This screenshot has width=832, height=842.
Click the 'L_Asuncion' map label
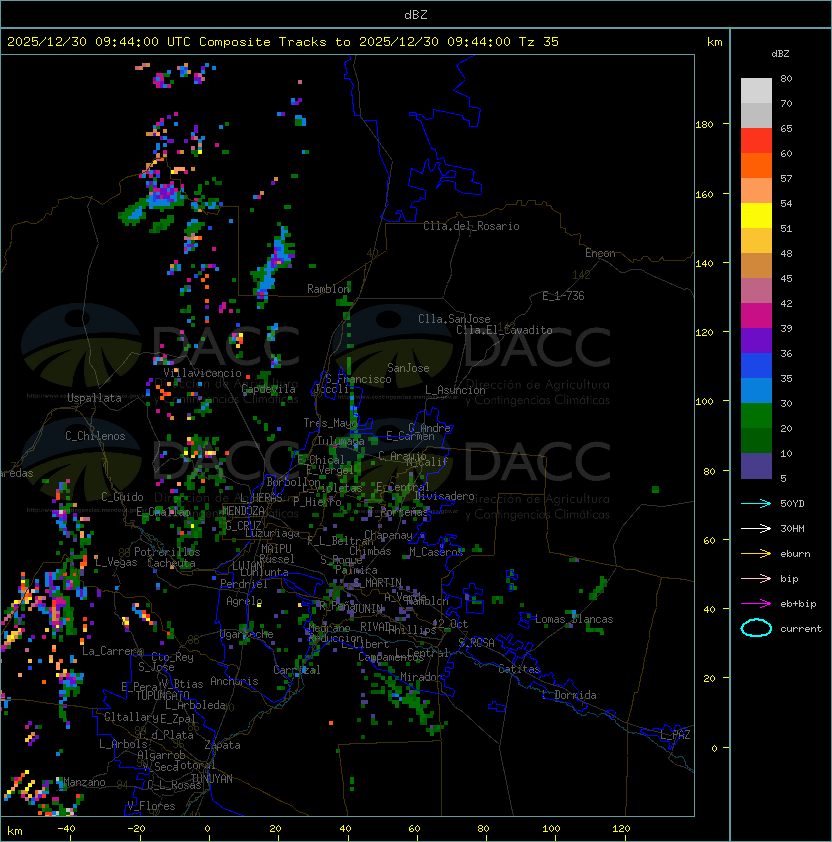(455, 390)
